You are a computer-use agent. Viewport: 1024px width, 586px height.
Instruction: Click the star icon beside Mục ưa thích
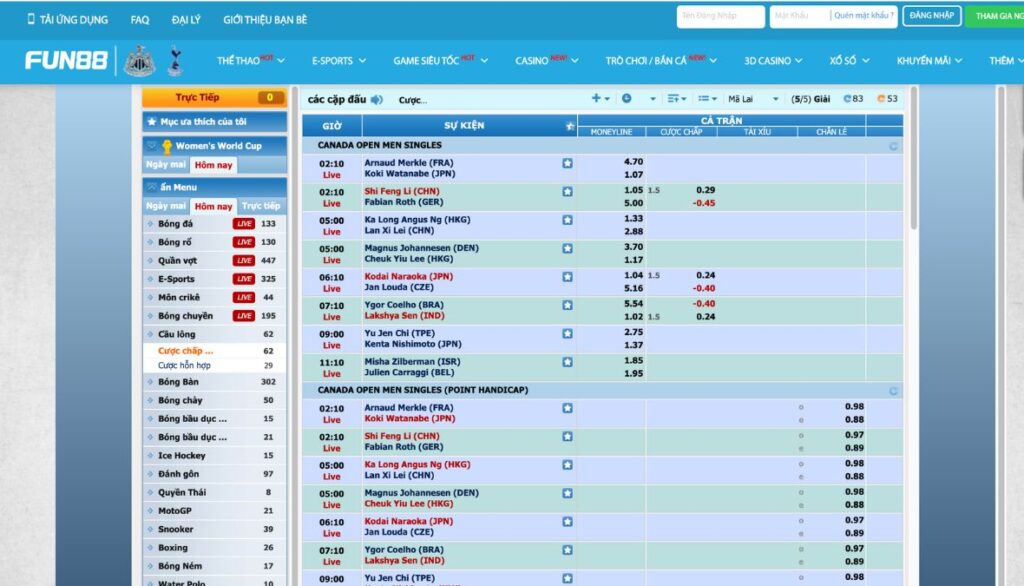152,122
